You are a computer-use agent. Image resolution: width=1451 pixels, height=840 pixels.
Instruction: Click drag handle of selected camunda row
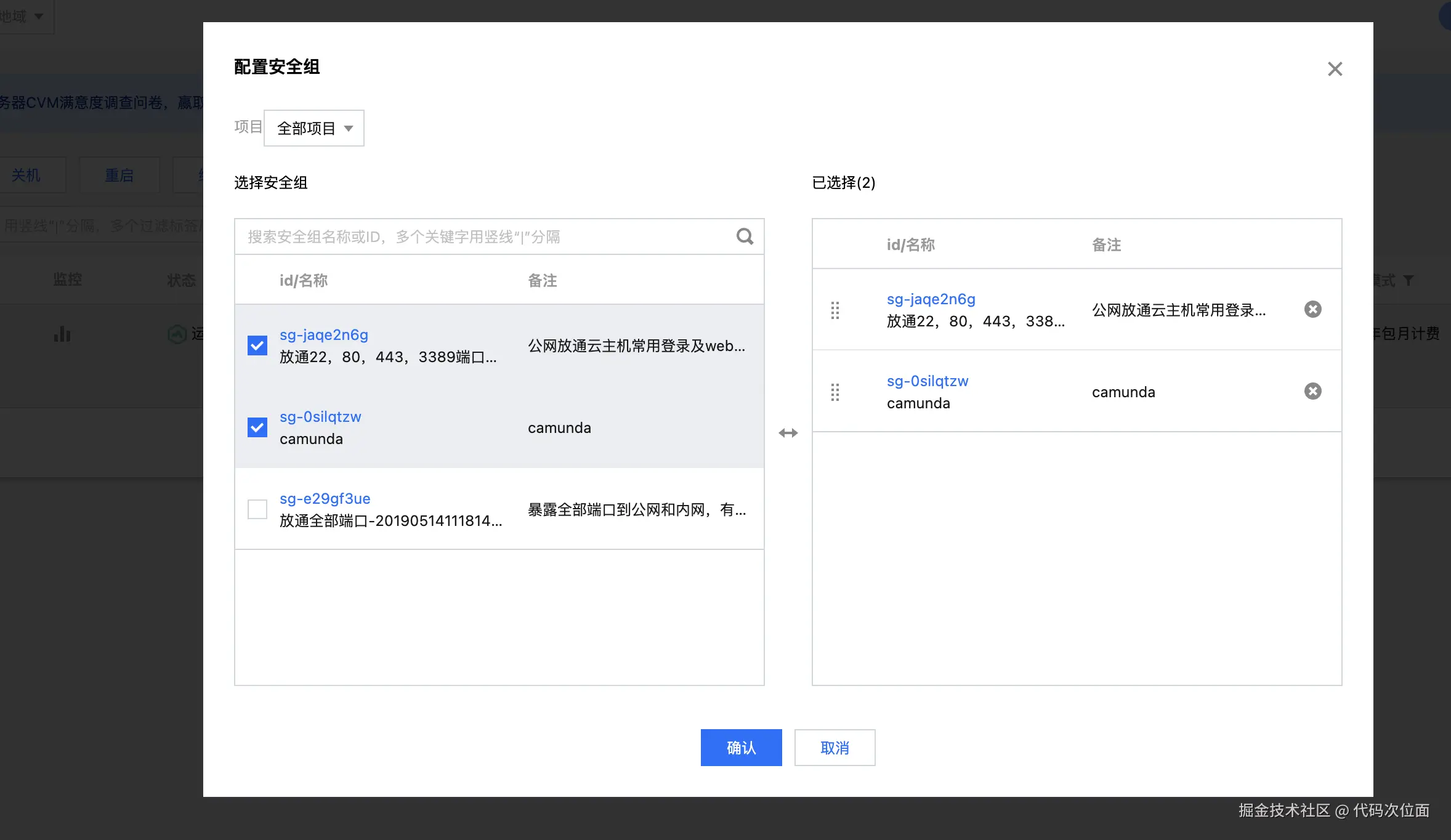[835, 392]
